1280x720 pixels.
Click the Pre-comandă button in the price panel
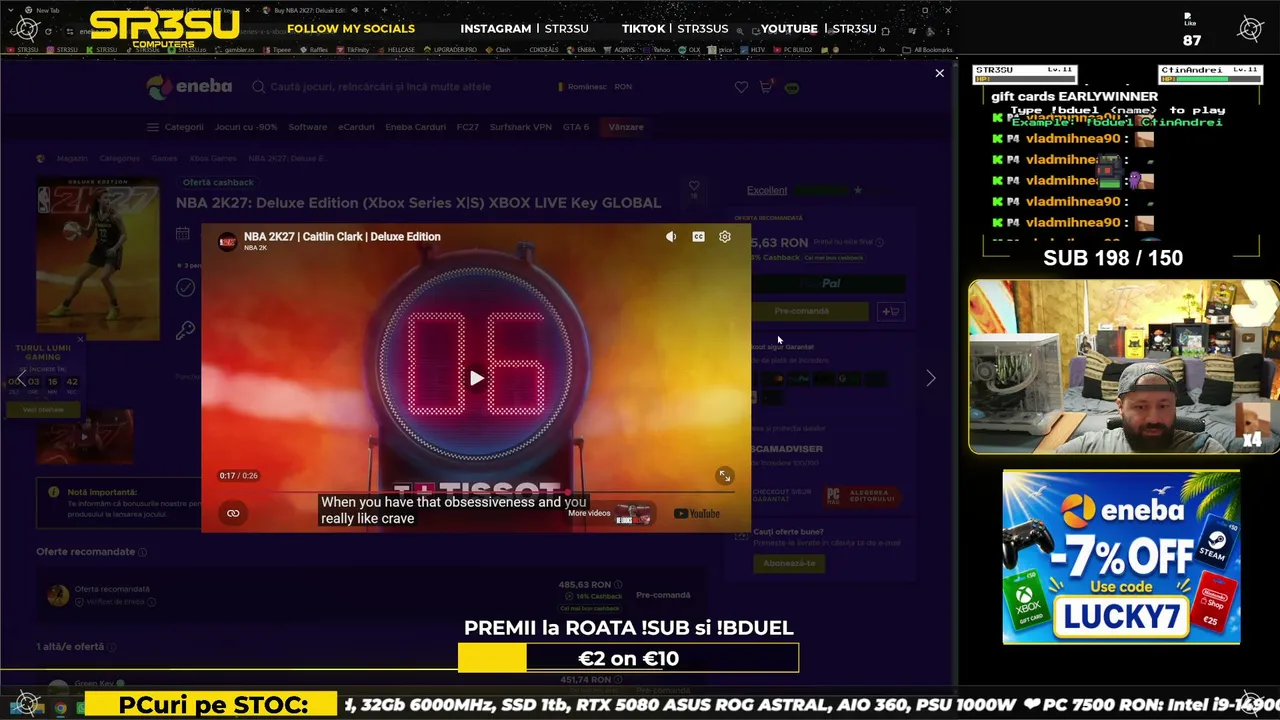[x=802, y=311]
